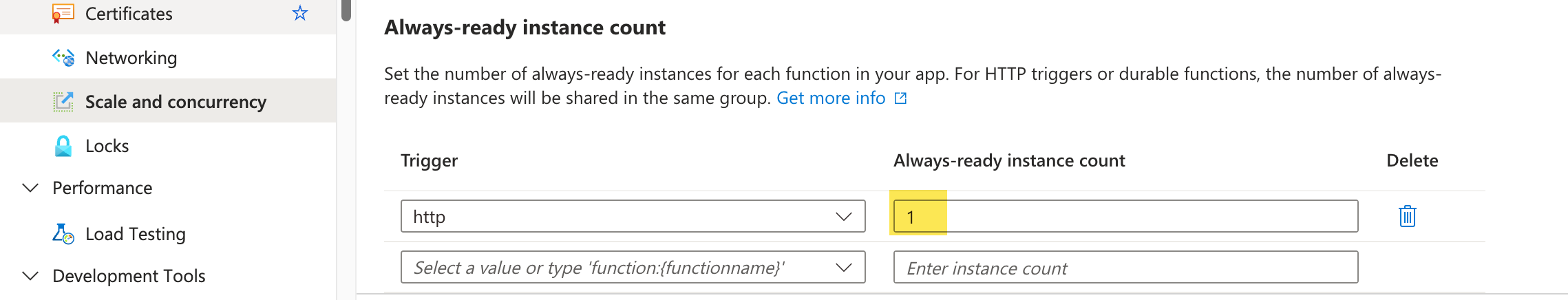
Task: Focus the 'Enter instance count' field
Action: (x=1125, y=267)
